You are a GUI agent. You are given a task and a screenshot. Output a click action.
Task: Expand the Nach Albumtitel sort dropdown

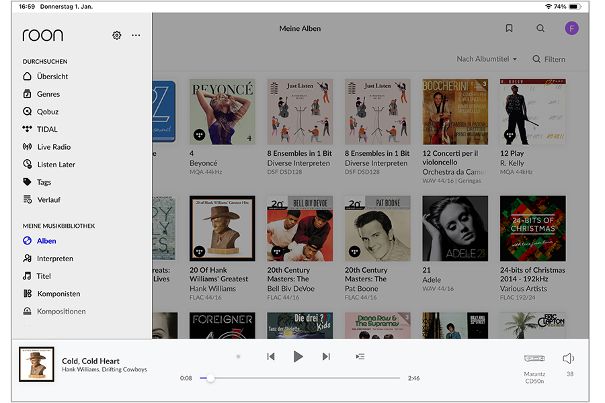click(x=487, y=59)
